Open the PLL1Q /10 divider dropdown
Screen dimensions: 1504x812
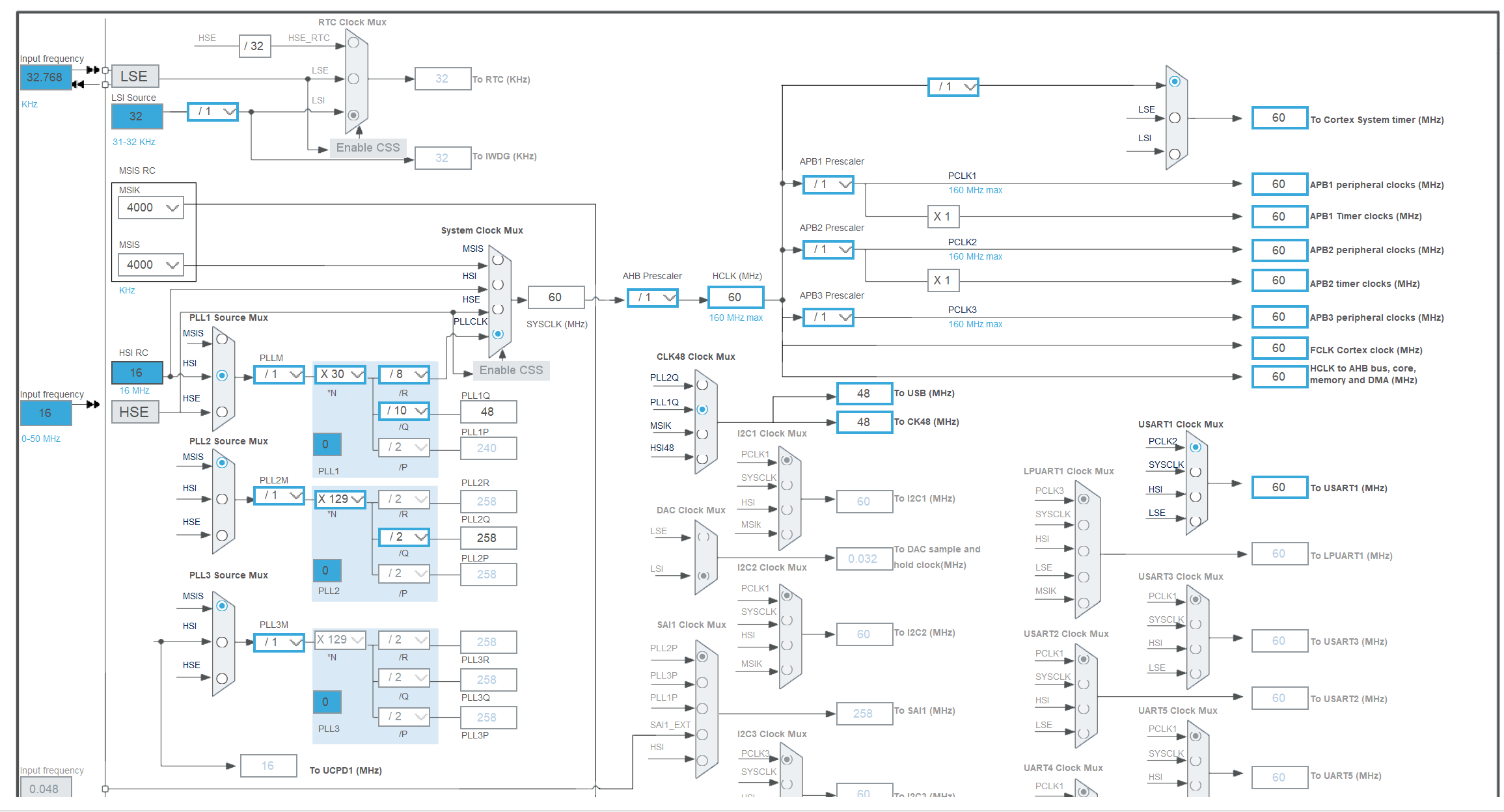tap(403, 411)
